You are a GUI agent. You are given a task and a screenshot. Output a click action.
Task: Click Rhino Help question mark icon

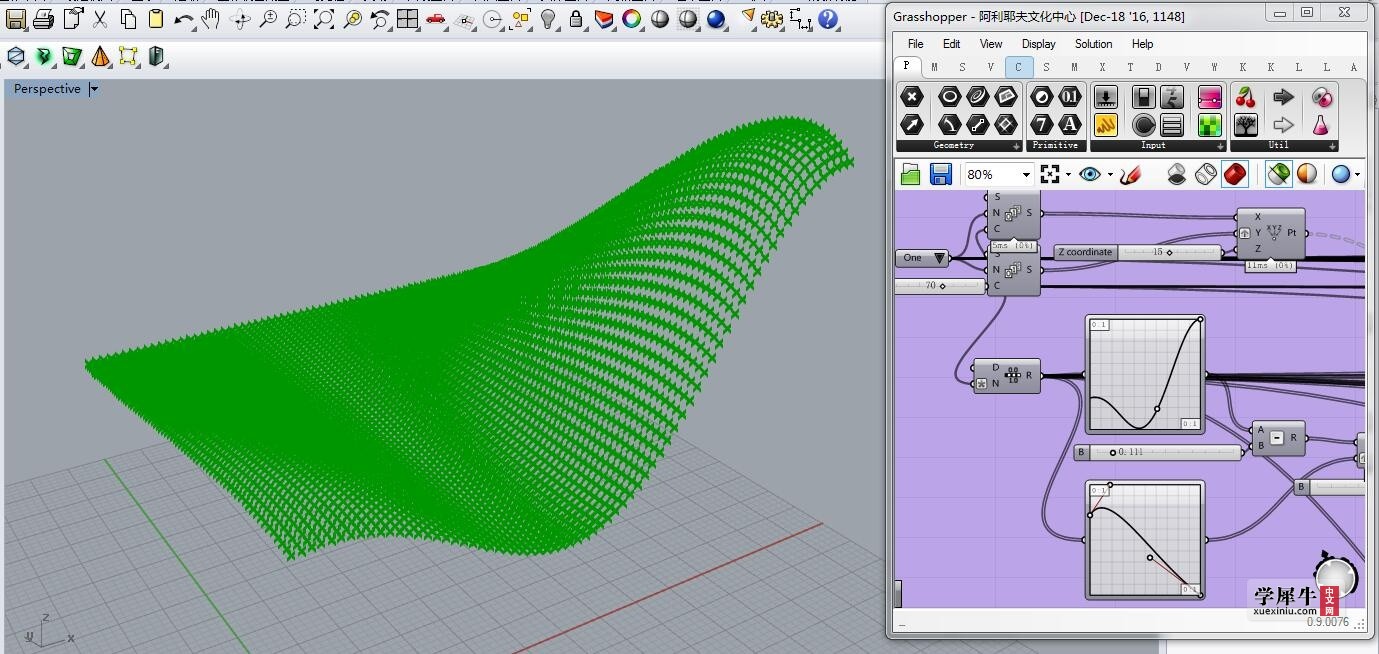click(828, 18)
